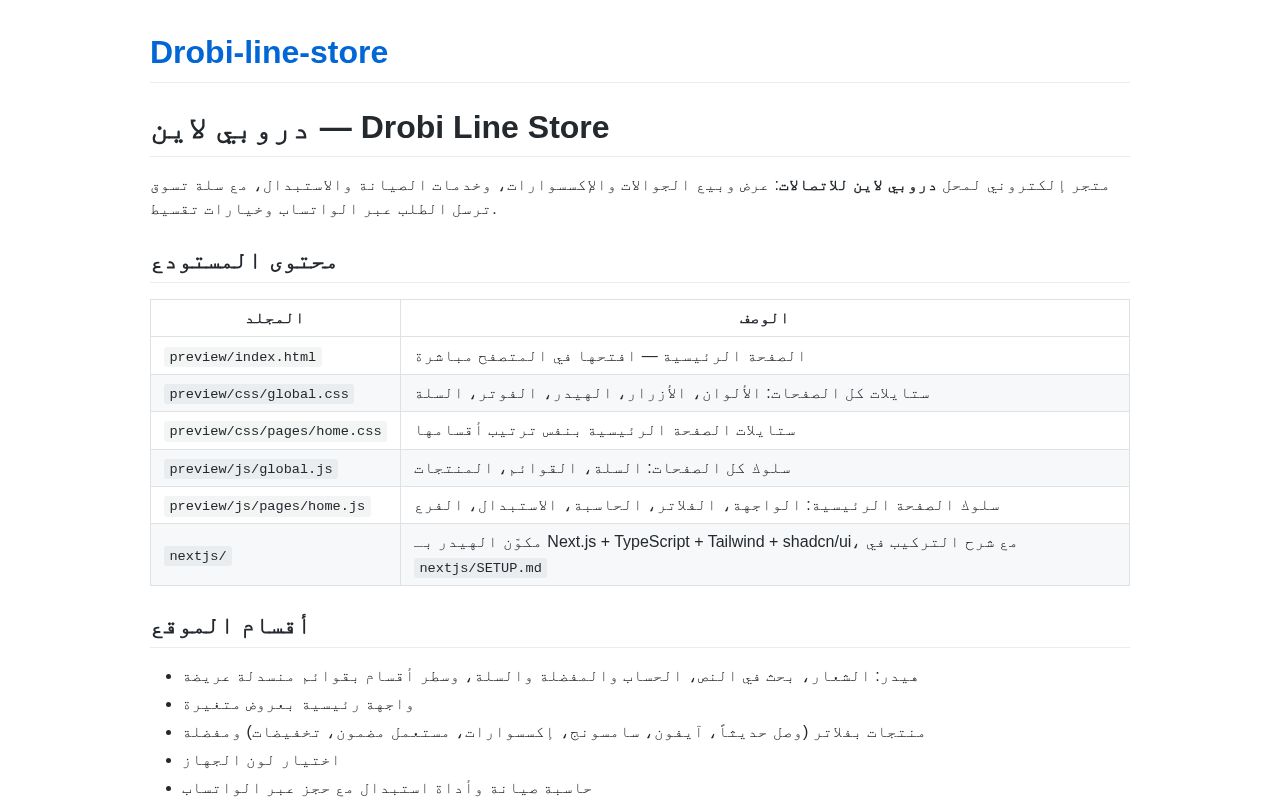Click the bullet واجهة رئيسية بعروض متغيرة
The image size is (1280, 800).
pyautogui.click(x=298, y=704)
